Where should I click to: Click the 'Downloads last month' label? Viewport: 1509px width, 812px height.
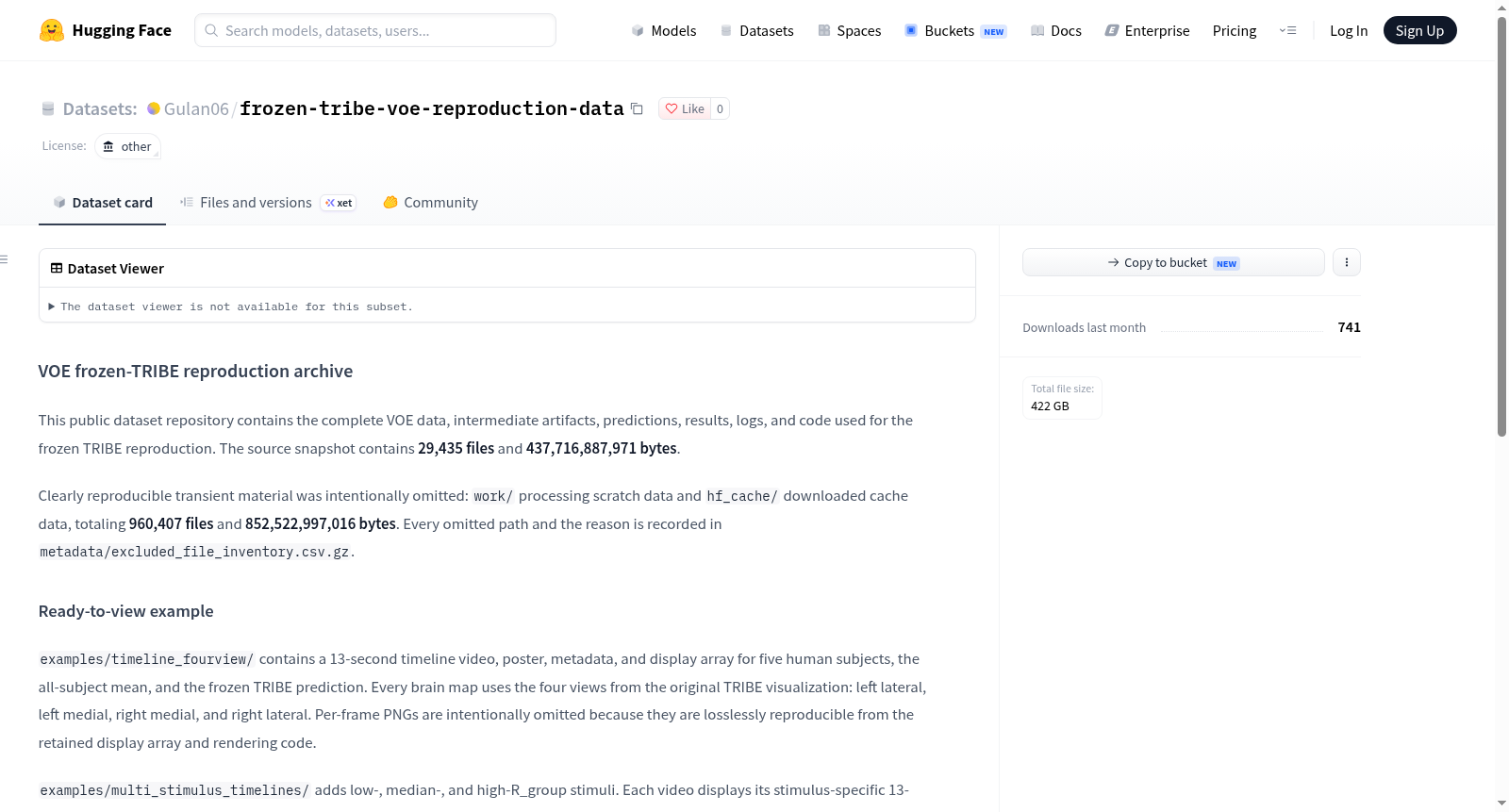point(1085,327)
